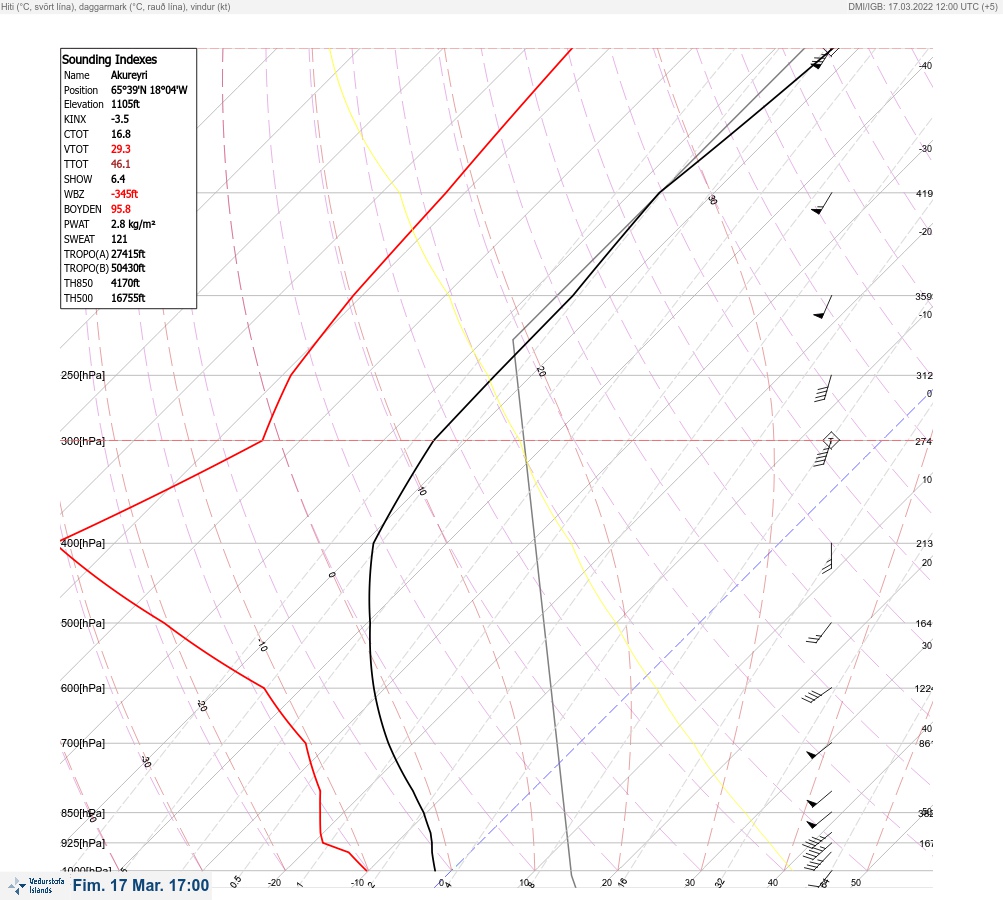Click the BOYDEN value 95.8
The height and width of the screenshot is (900, 1003).
[121, 209]
